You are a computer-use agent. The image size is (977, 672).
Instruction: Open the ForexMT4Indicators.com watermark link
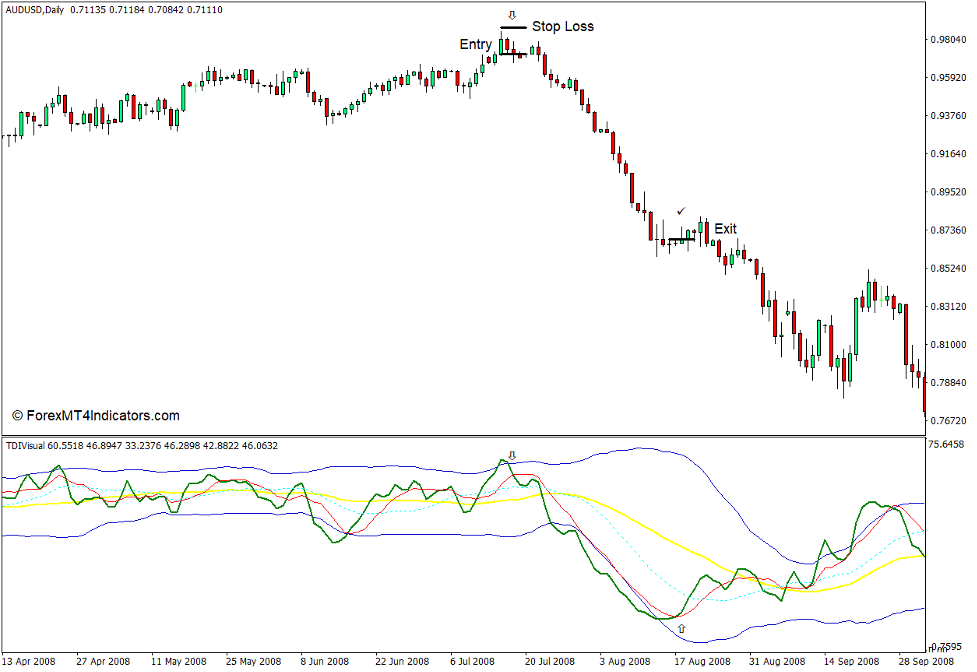tap(95, 414)
